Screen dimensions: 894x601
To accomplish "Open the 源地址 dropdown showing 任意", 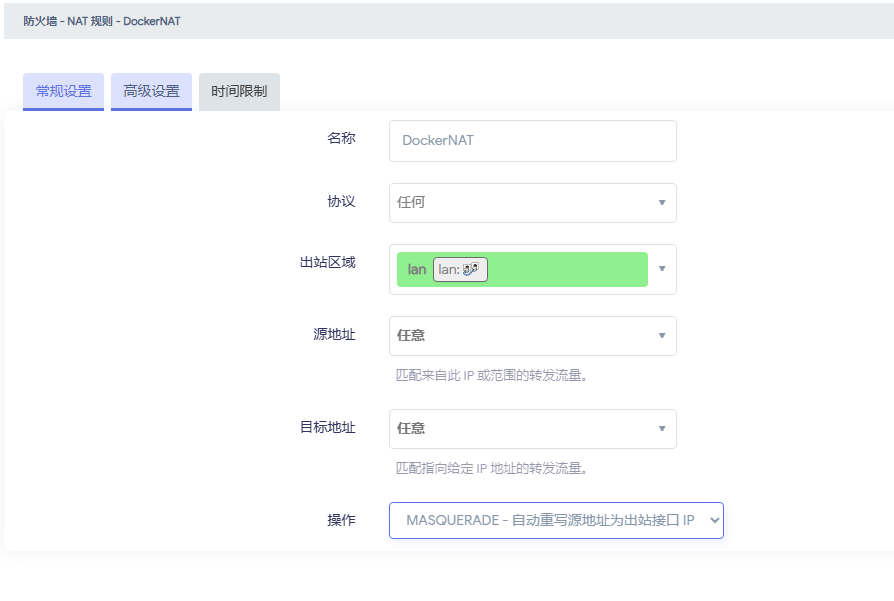I will click(x=533, y=336).
